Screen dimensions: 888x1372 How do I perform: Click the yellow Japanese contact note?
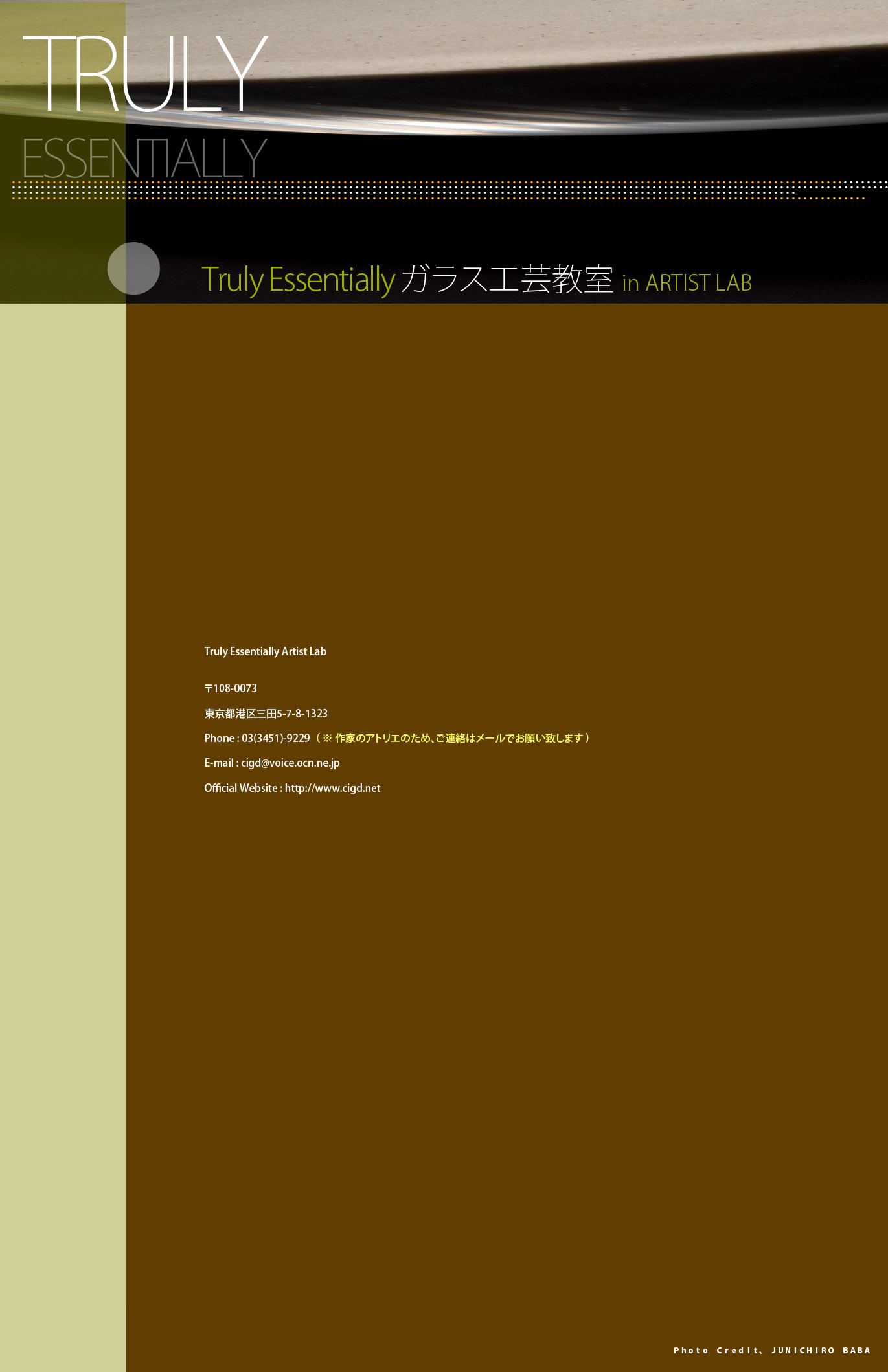tap(461, 738)
